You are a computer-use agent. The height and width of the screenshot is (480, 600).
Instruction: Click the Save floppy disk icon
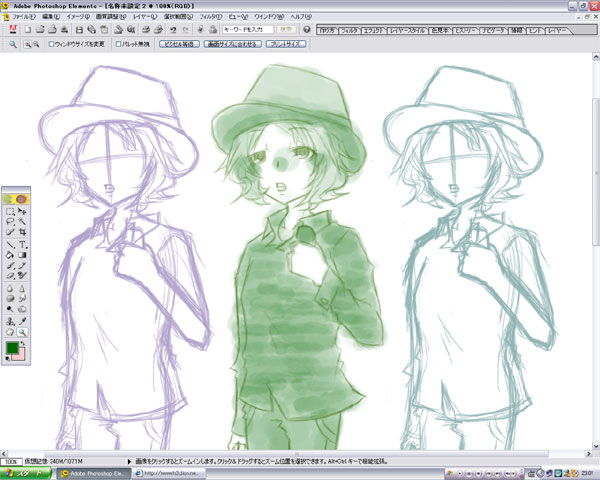(79, 29)
